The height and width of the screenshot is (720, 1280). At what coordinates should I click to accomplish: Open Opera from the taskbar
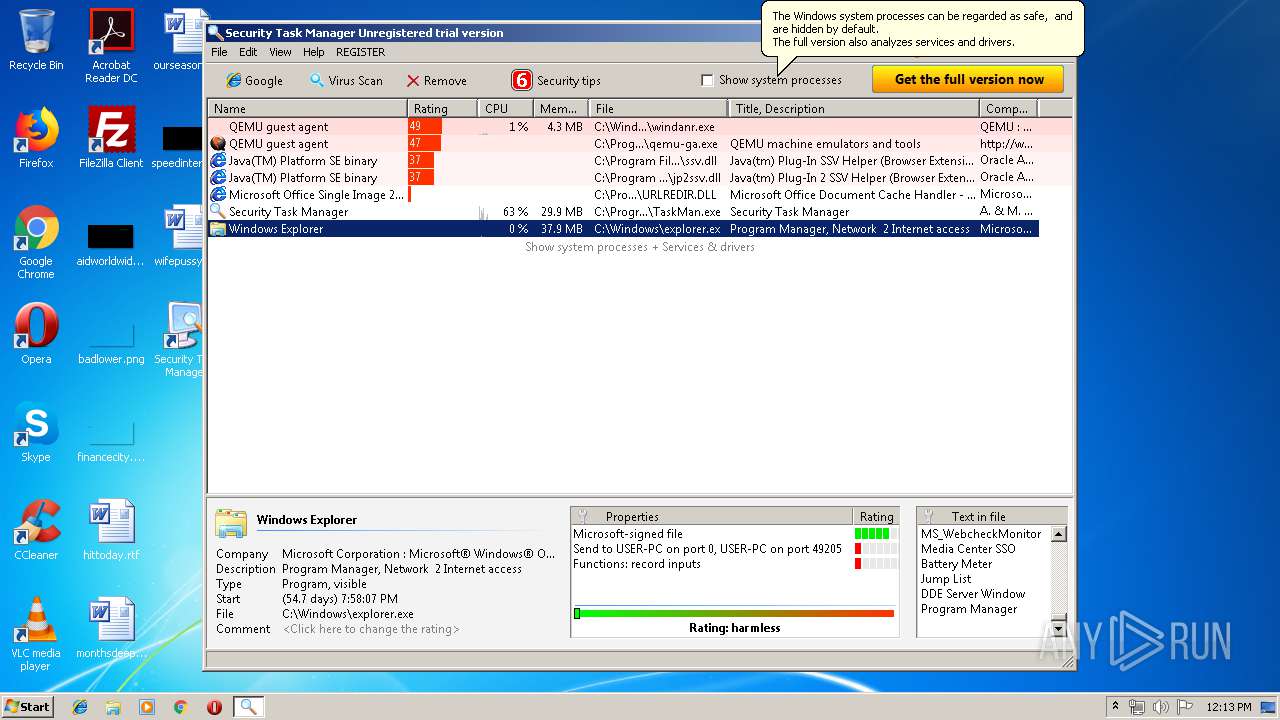[x=214, y=707]
